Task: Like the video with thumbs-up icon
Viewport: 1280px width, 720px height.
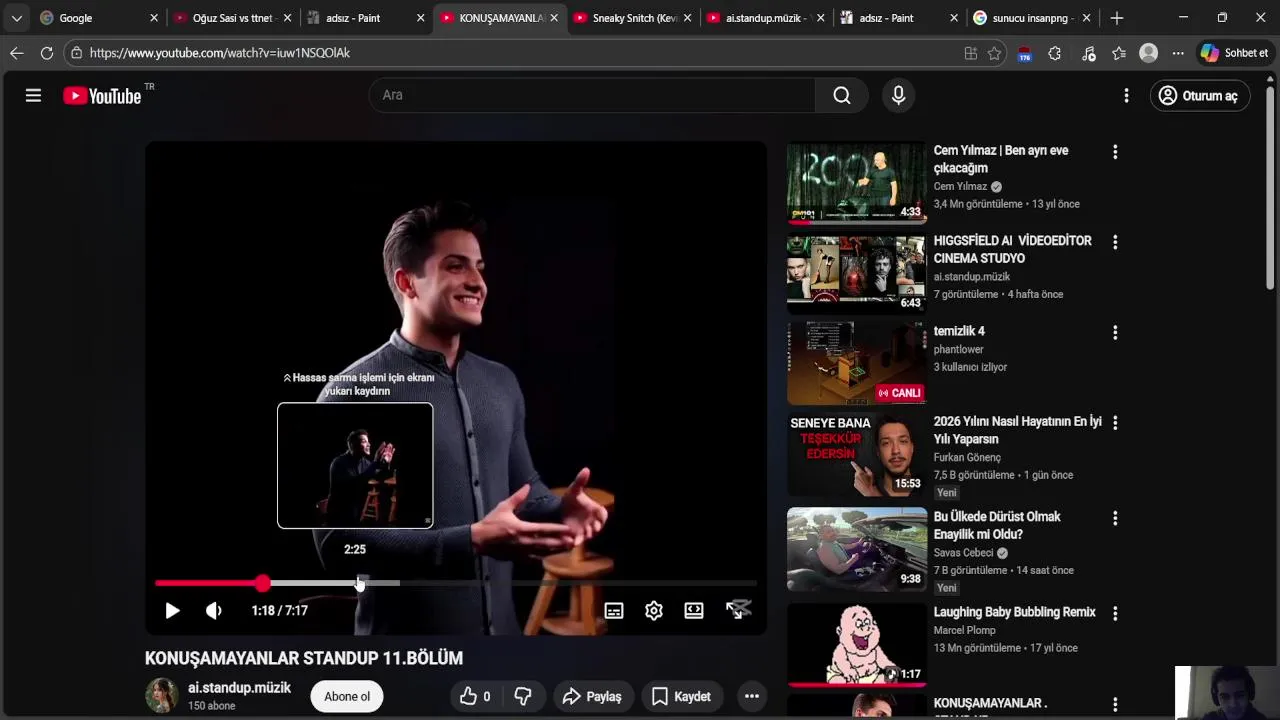Action: coord(475,697)
